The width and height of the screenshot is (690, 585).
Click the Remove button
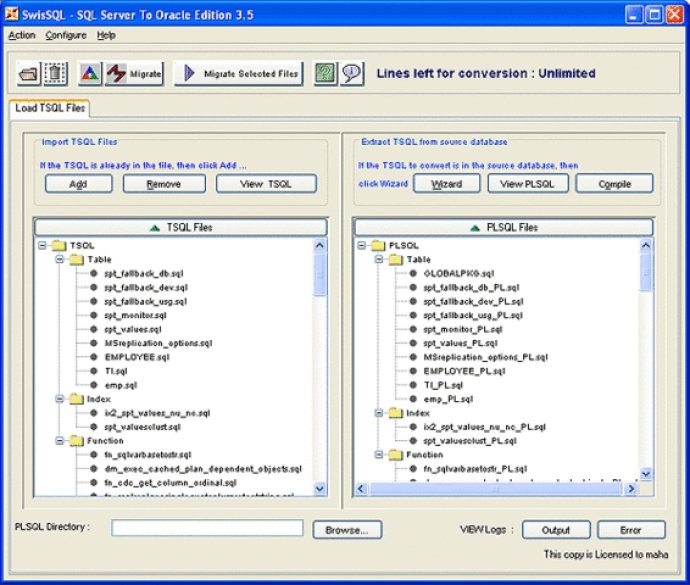point(164,184)
